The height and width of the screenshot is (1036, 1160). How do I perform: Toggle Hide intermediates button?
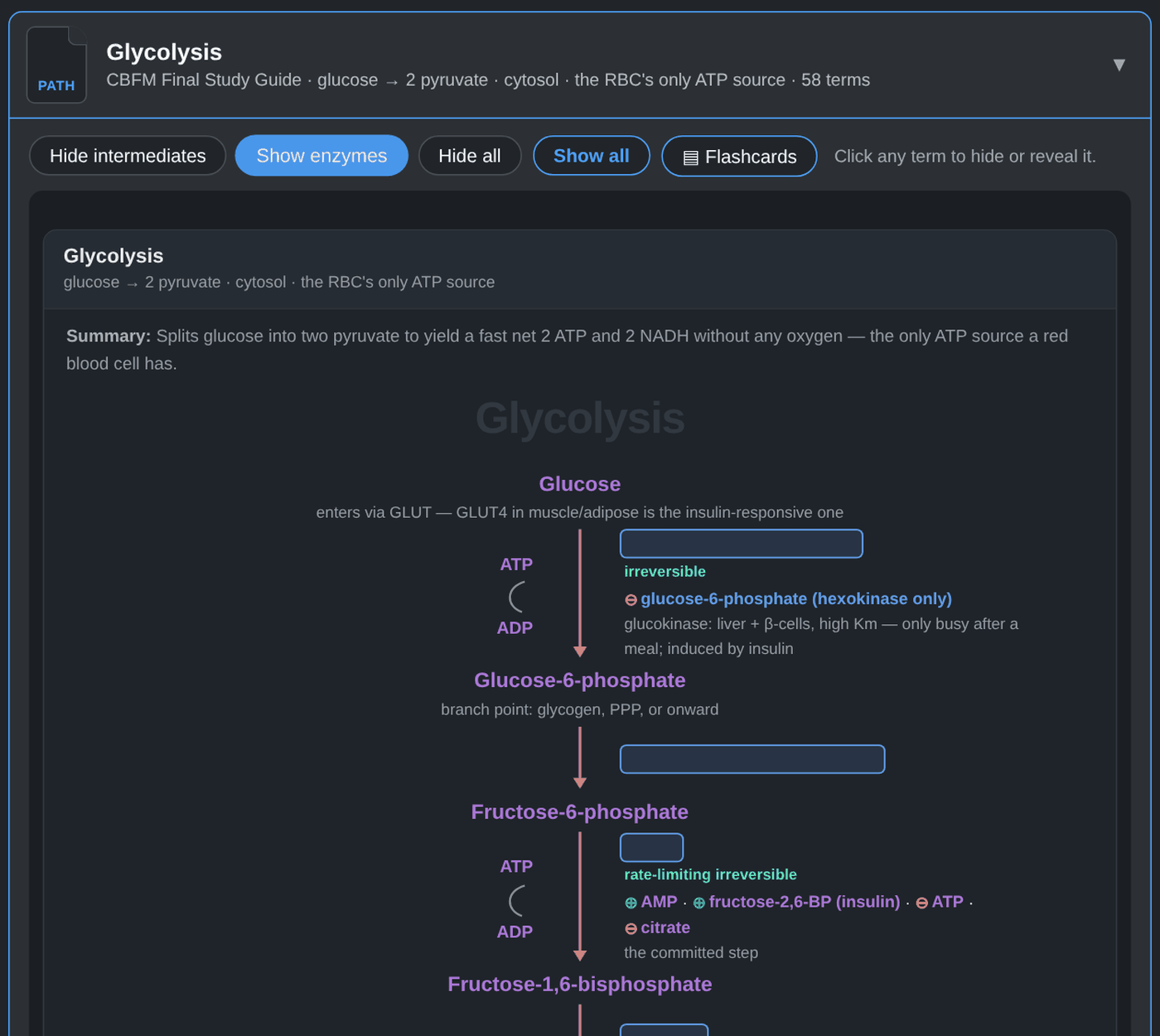click(128, 156)
